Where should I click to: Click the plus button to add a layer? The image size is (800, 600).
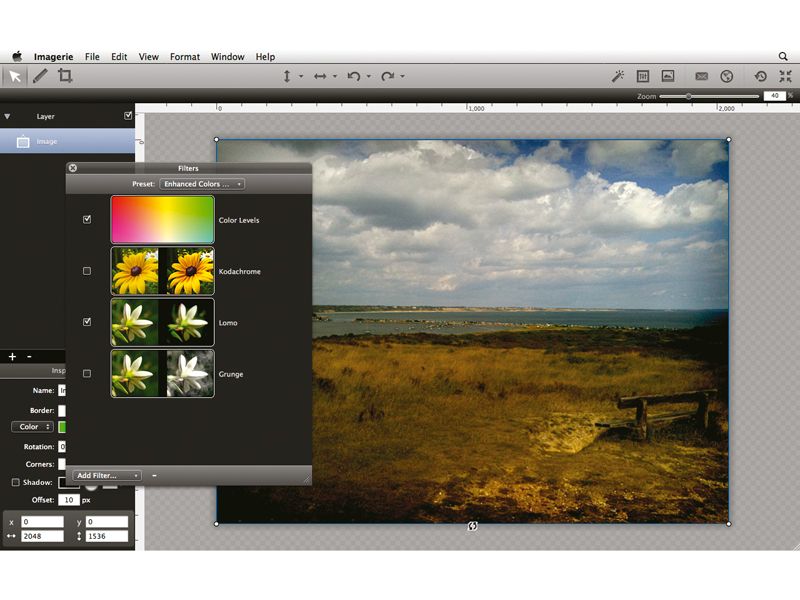point(12,356)
